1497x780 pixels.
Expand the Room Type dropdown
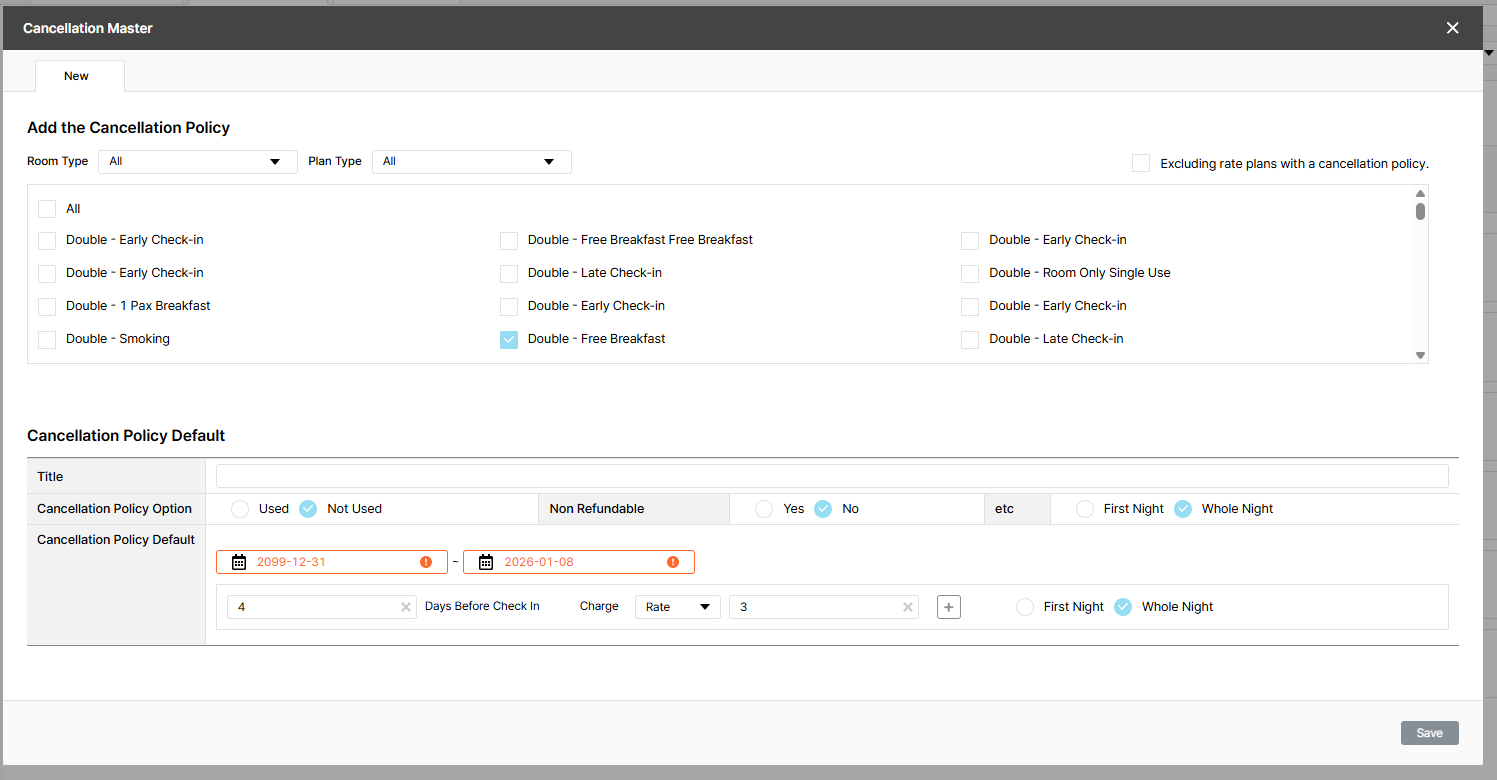point(198,162)
